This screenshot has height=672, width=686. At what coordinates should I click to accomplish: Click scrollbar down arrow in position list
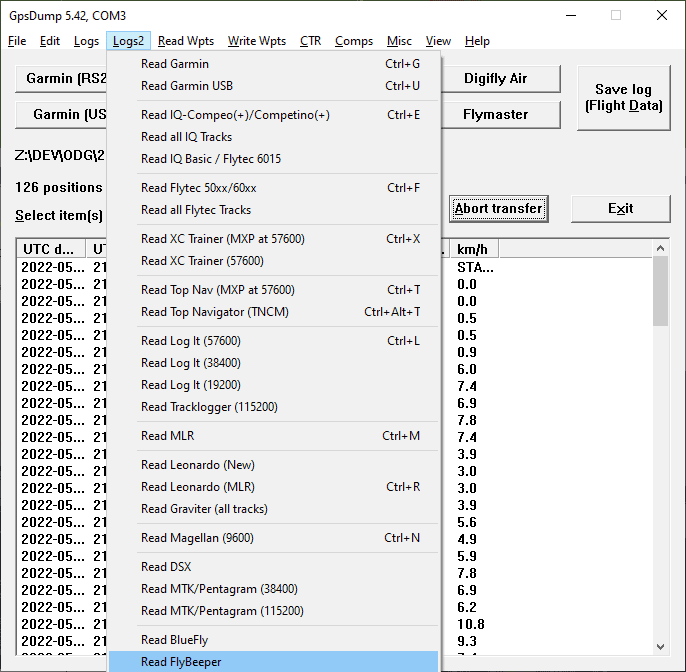point(660,646)
